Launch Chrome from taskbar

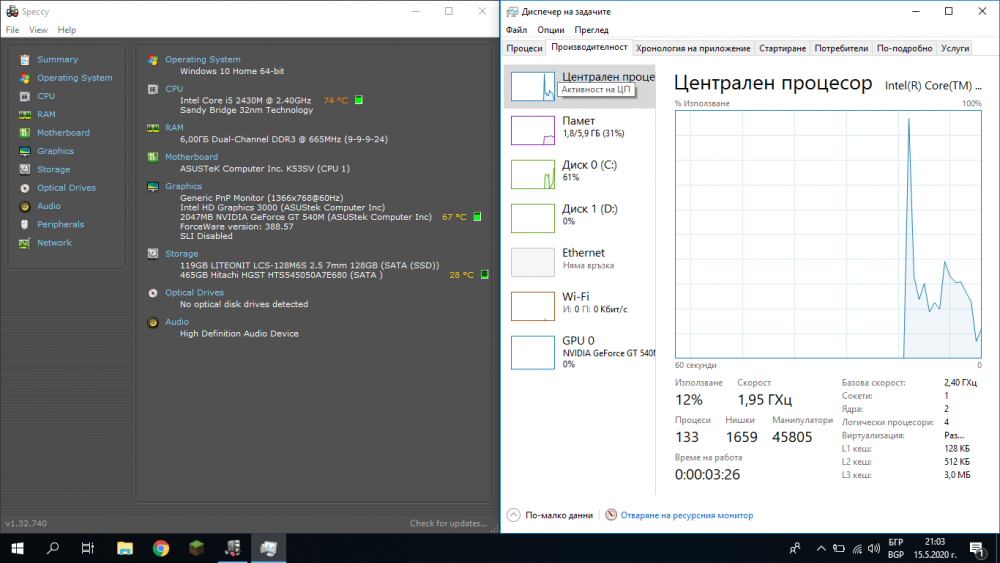point(161,548)
